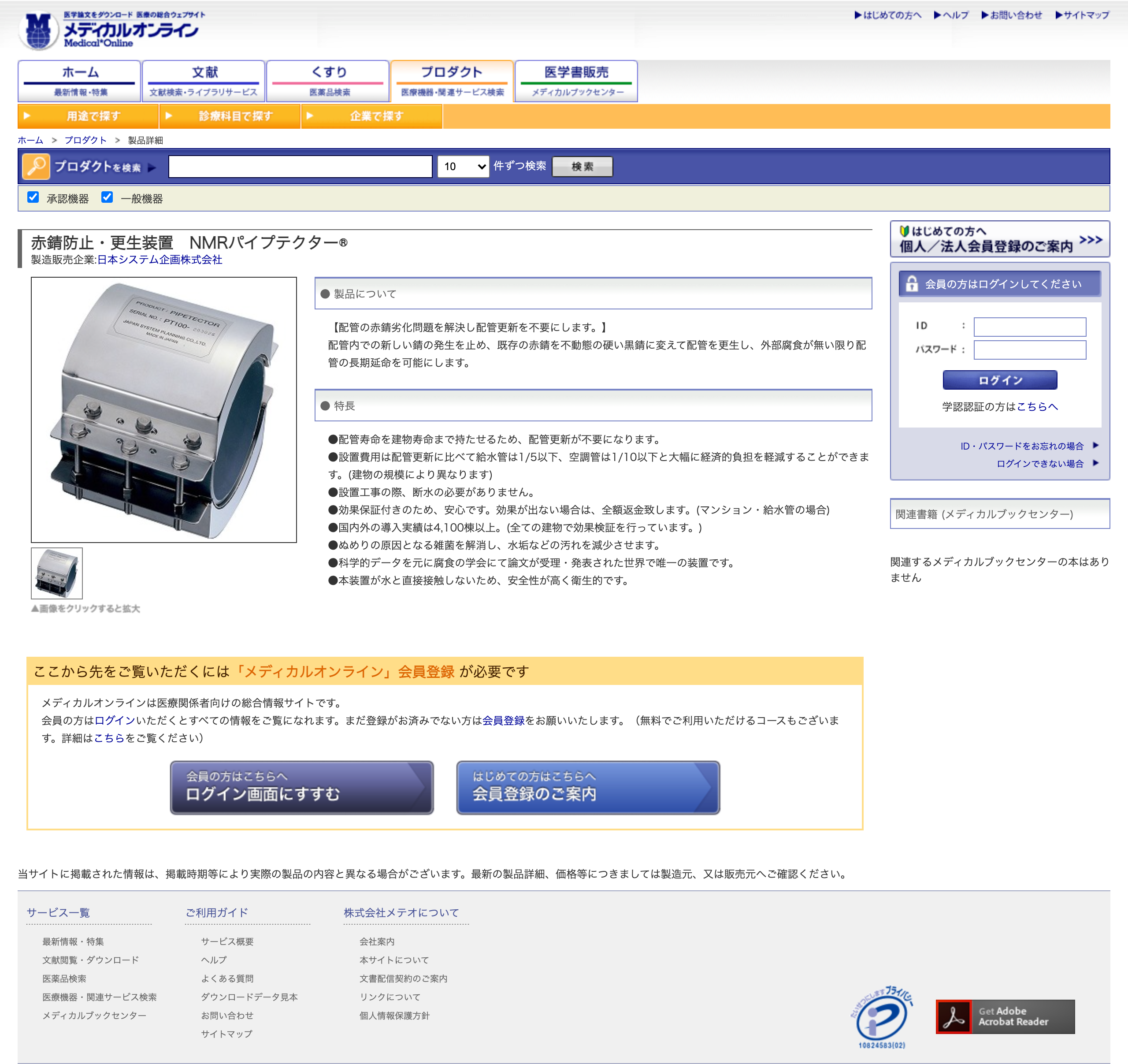Open the ヘルプ header link

point(952,15)
